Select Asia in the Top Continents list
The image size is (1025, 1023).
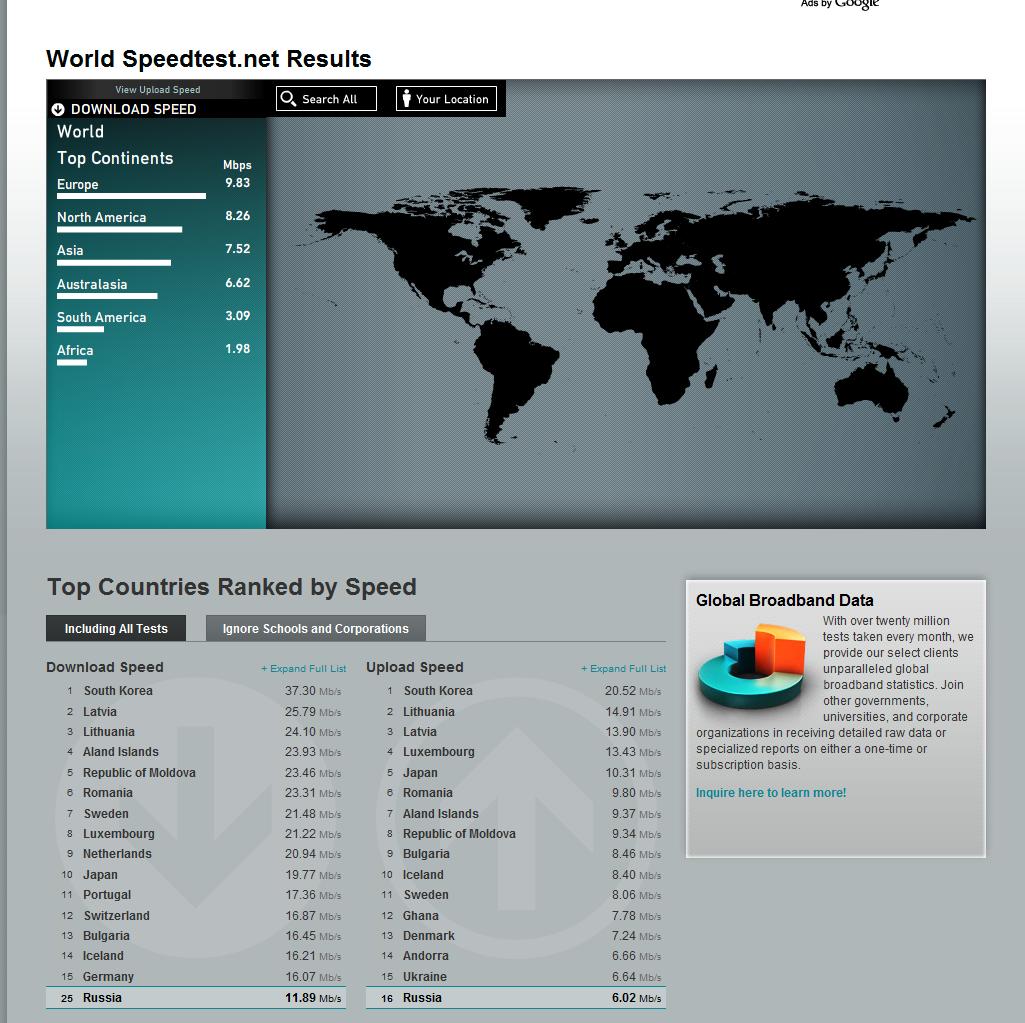point(70,250)
